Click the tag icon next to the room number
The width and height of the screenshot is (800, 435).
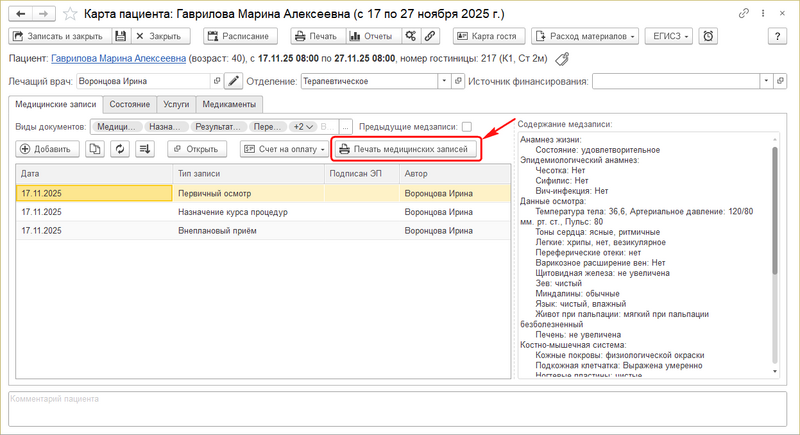coord(562,59)
